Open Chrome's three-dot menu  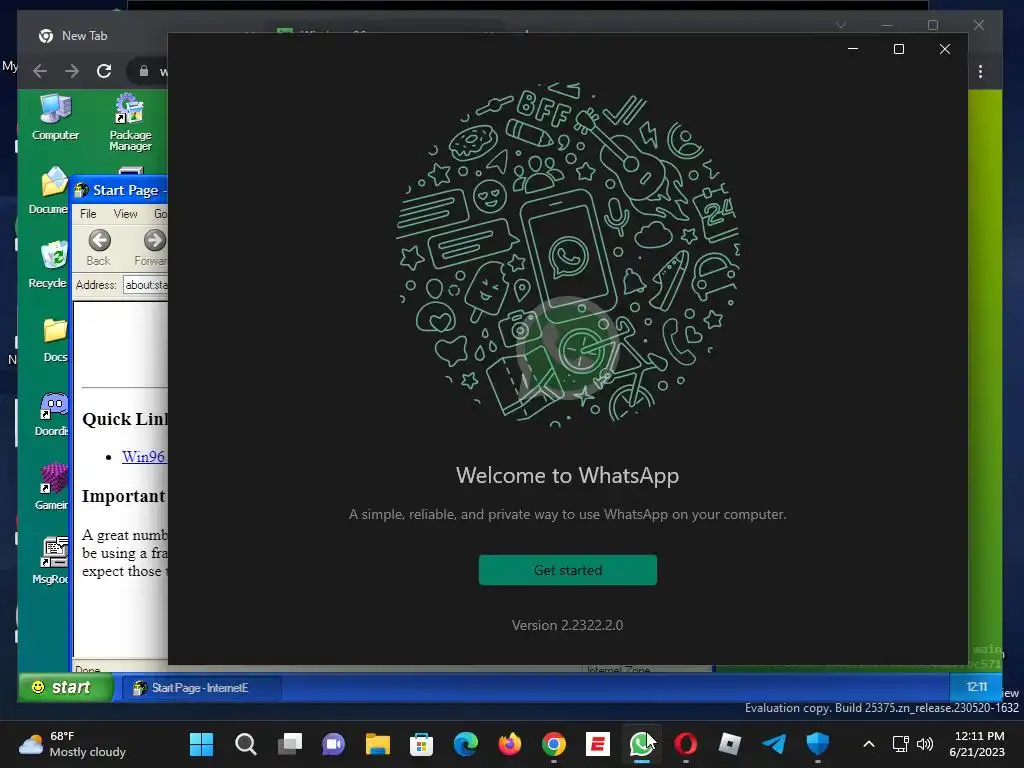tap(980, 71)
